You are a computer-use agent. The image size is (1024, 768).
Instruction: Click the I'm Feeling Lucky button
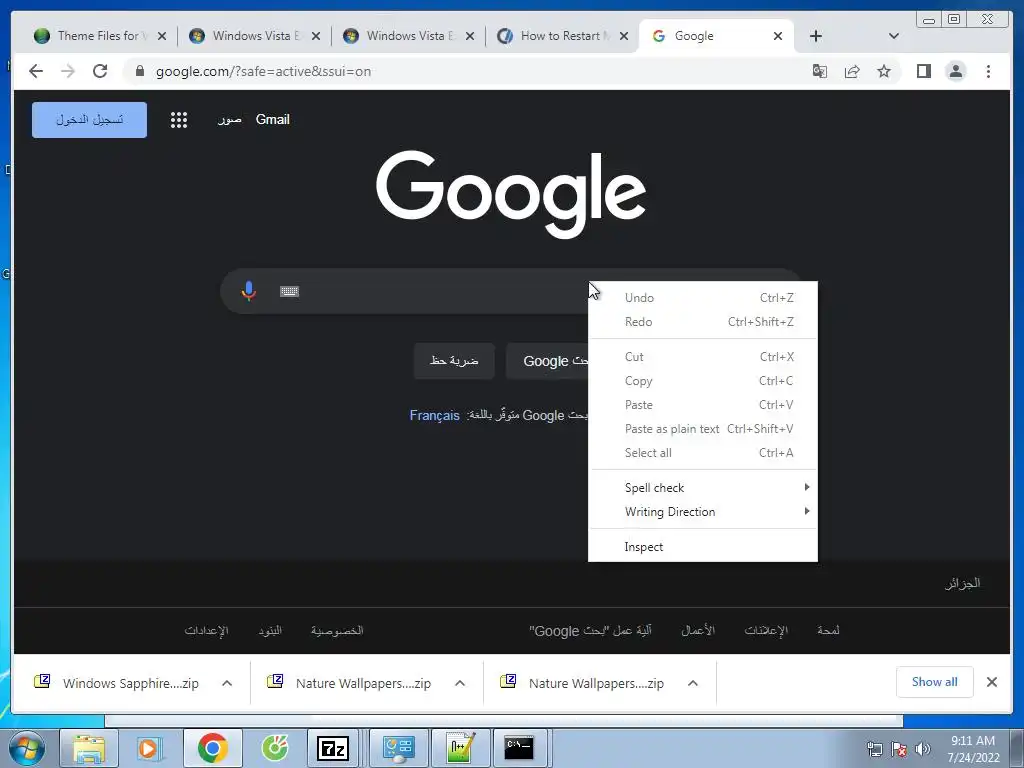click(454, 361)
